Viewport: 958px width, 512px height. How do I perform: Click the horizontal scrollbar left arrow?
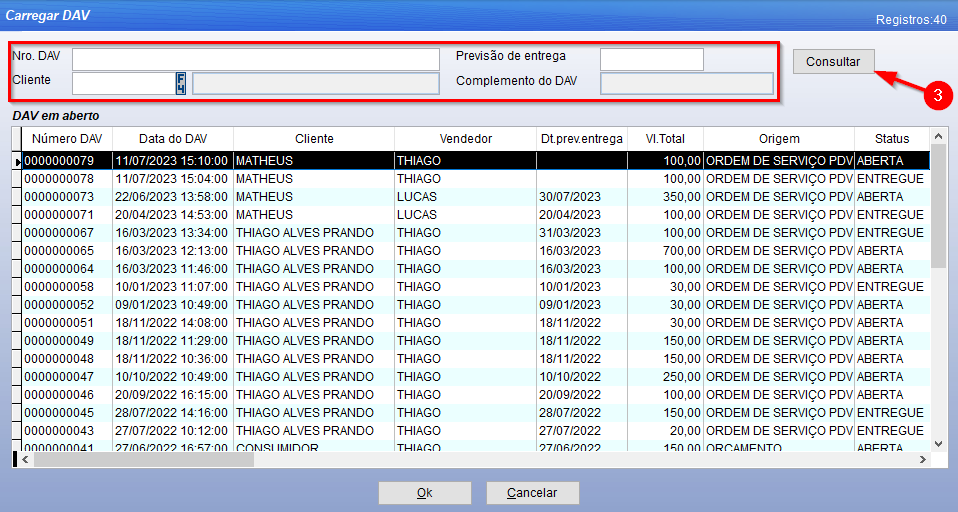(x=26, y=459)
